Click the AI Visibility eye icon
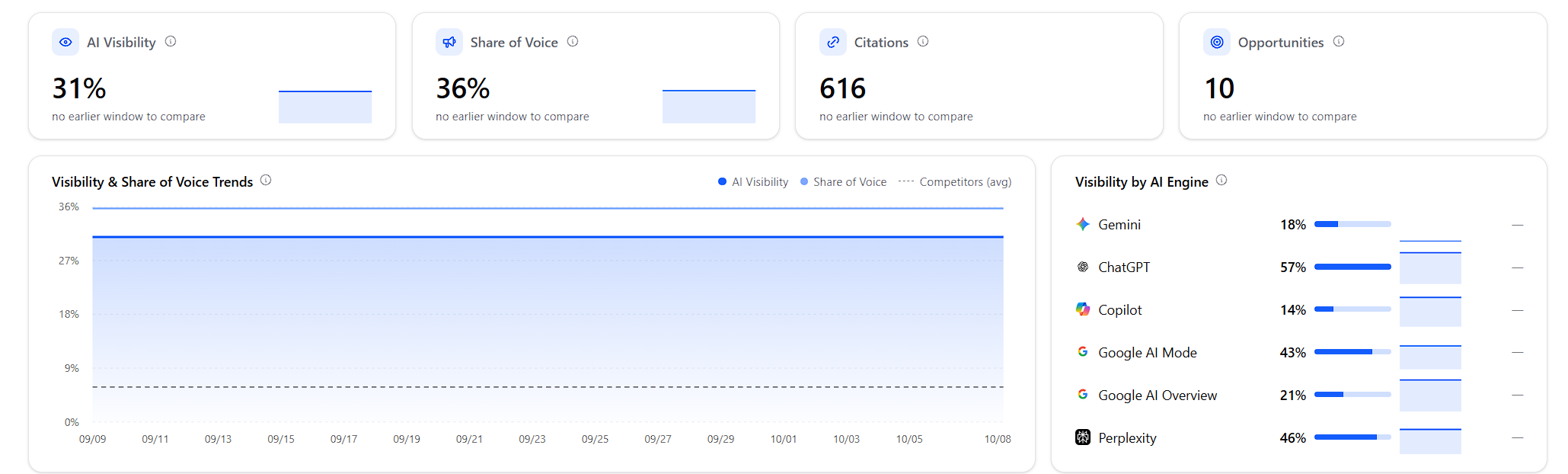This screenshot has height=474, width=1568. (65, 42)
